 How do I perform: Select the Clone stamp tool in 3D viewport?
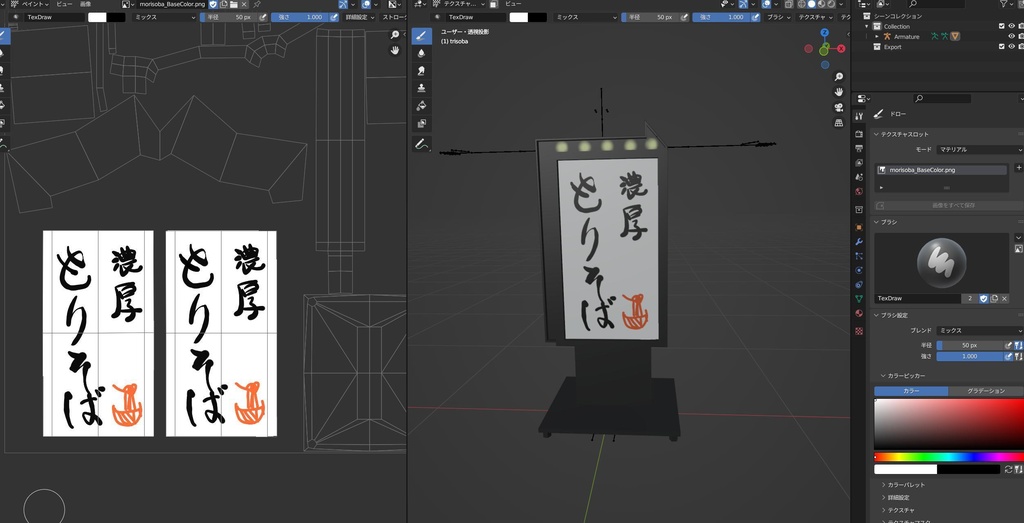click(421, 88)
